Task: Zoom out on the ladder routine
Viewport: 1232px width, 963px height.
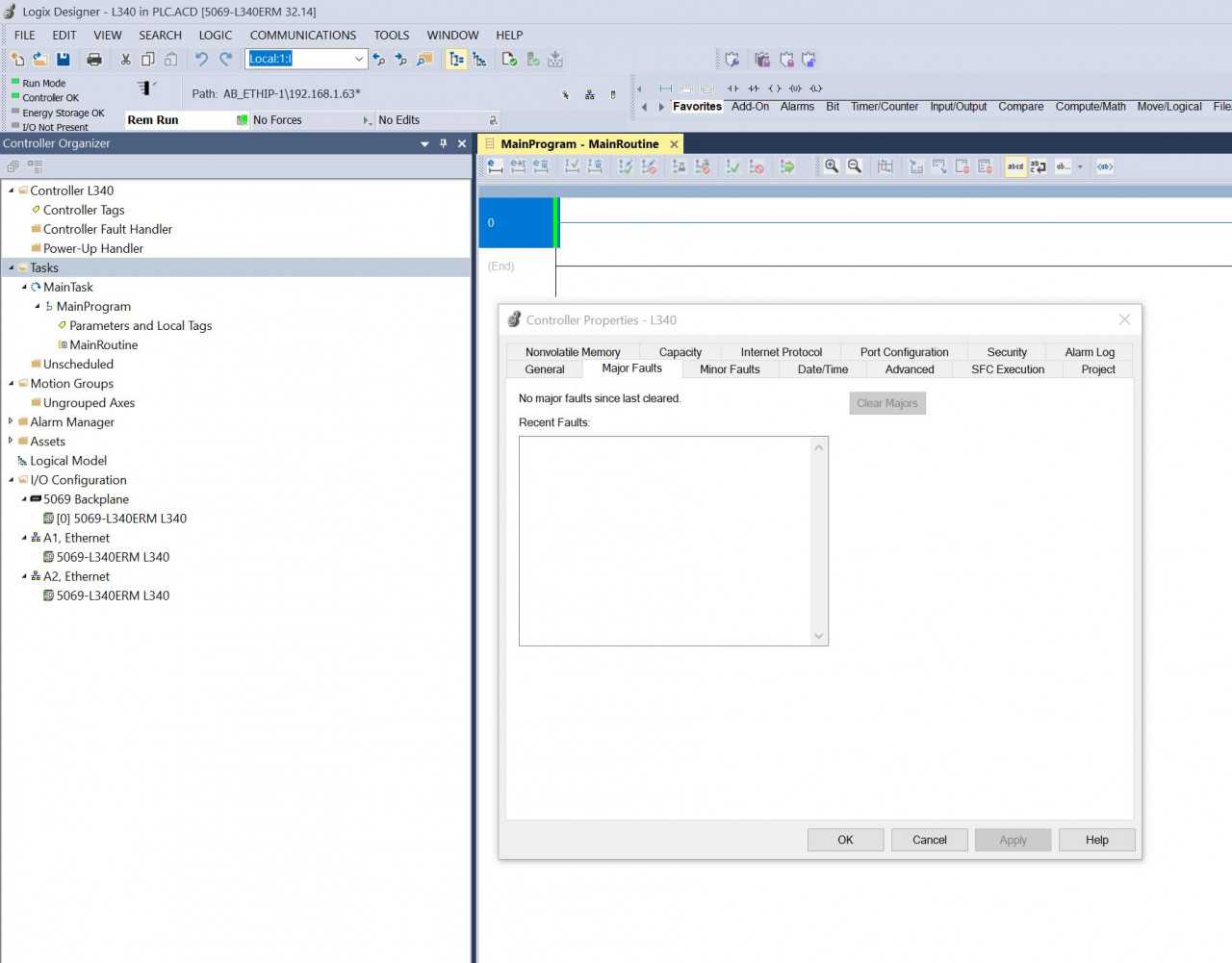Action: tap(855, 166)
